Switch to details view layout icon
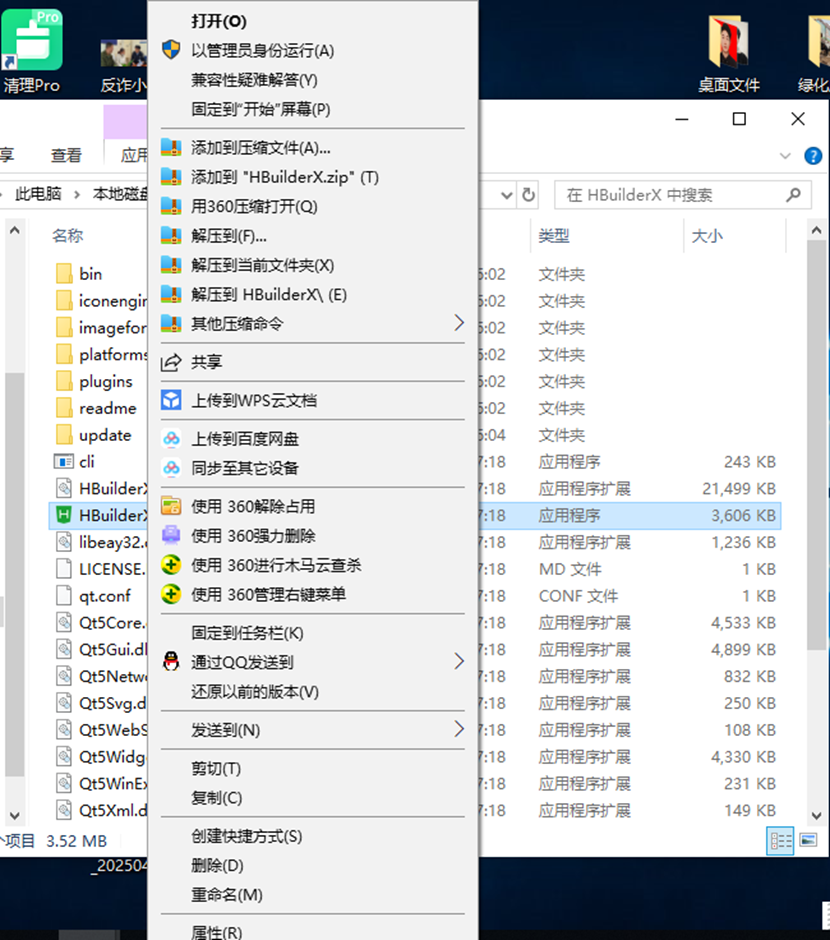Screen dimensions: 830x940 (x=780, y=841)
